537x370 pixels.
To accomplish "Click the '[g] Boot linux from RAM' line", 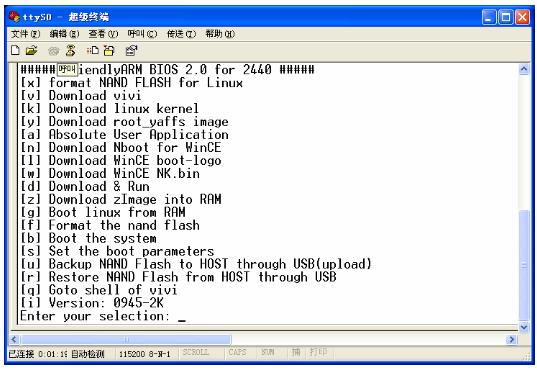I will [x=103, y=212].
